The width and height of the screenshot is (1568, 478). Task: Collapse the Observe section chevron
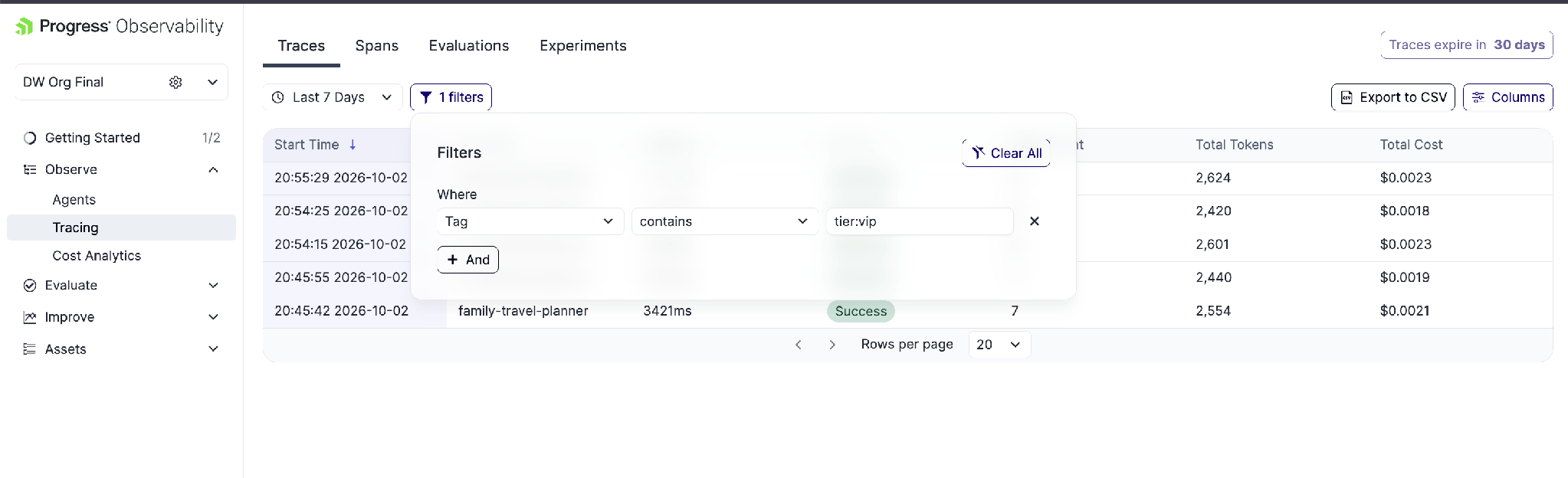coord(214,169)
